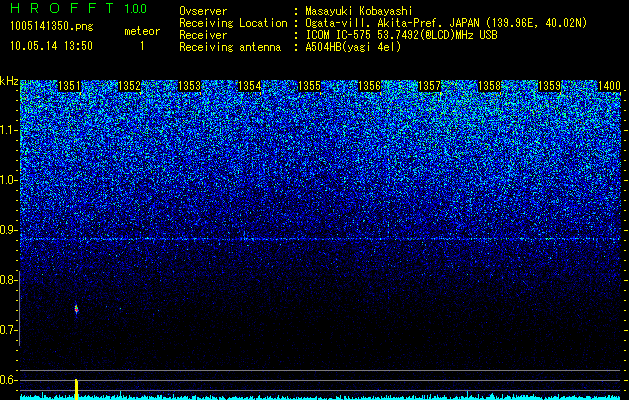629x400 pixels.
Task: Click the 1355 time marker
Action: click(x=309, y=86)
